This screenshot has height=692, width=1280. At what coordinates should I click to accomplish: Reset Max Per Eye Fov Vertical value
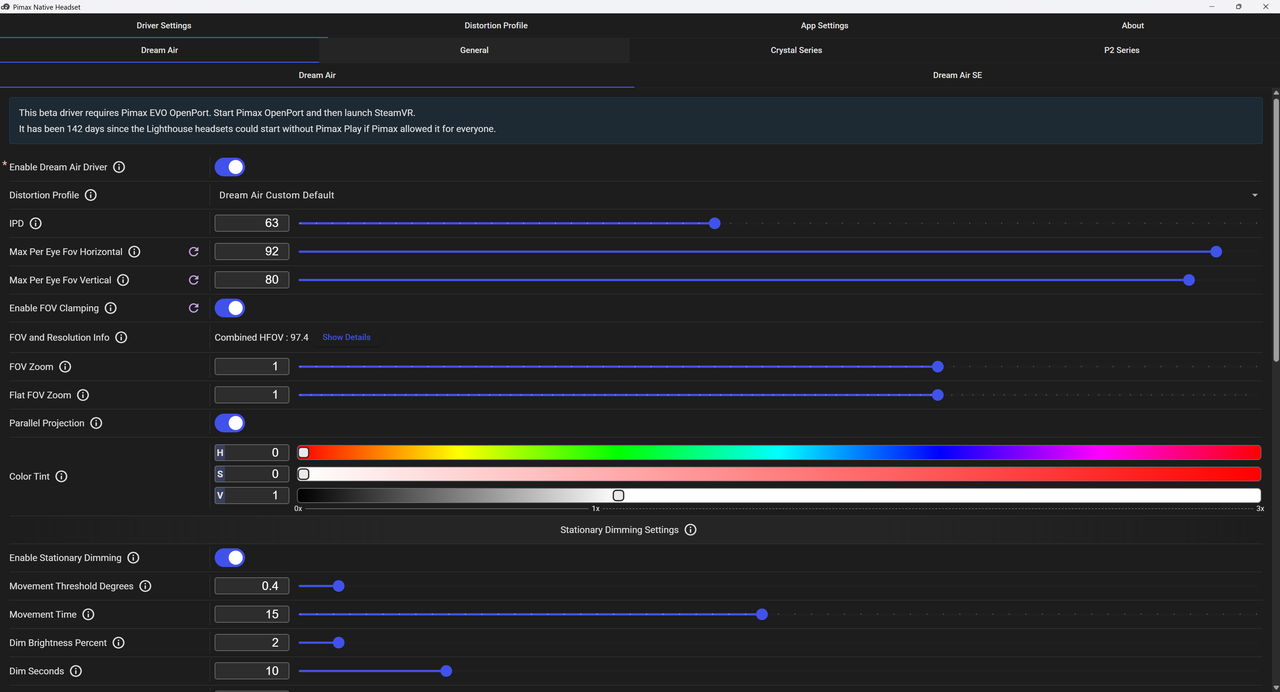[194, 280]
